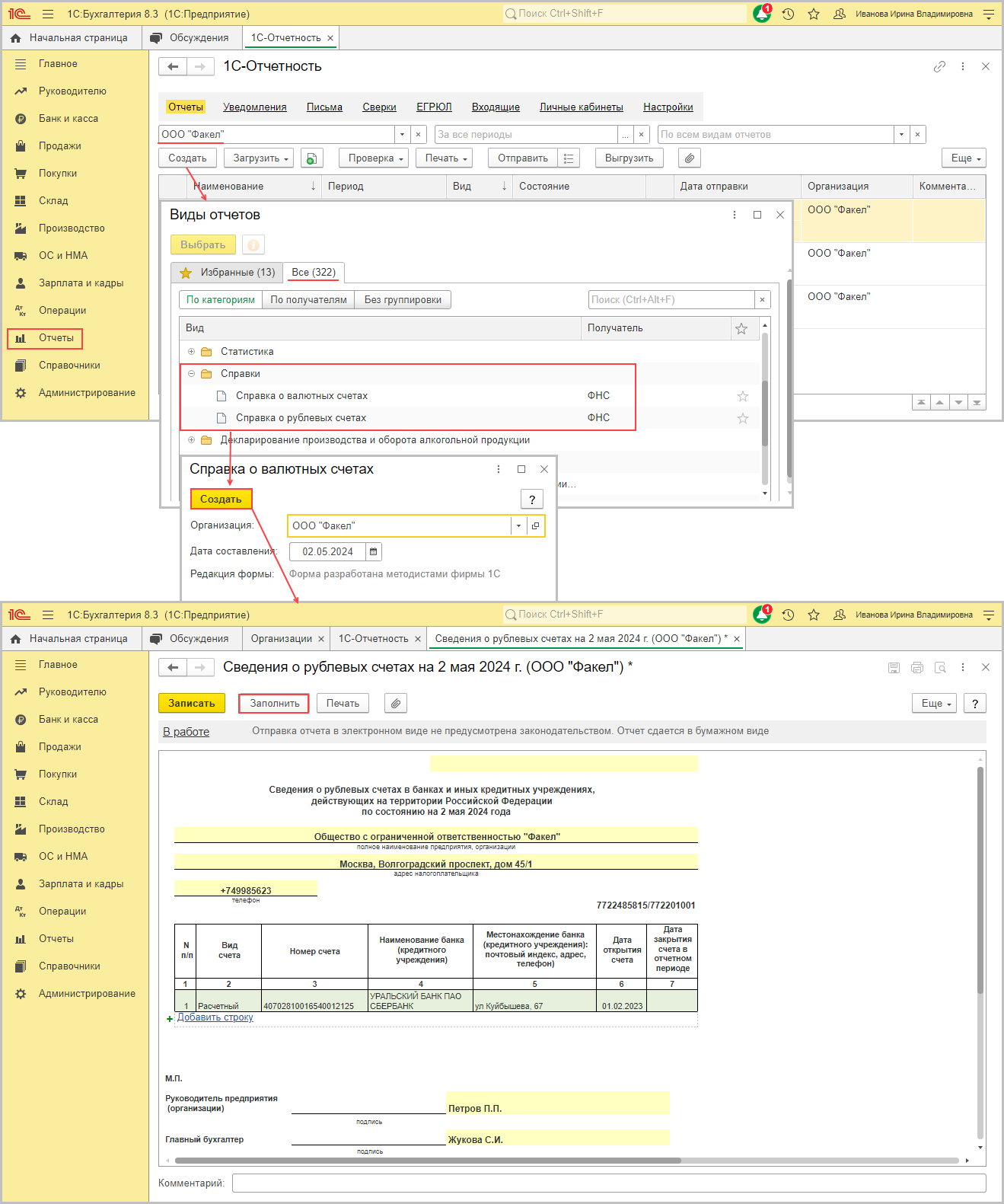The width and height of the screenshot is (1004, 1204).
Task: Click the period filter field За все периоды
Action: 527,135
